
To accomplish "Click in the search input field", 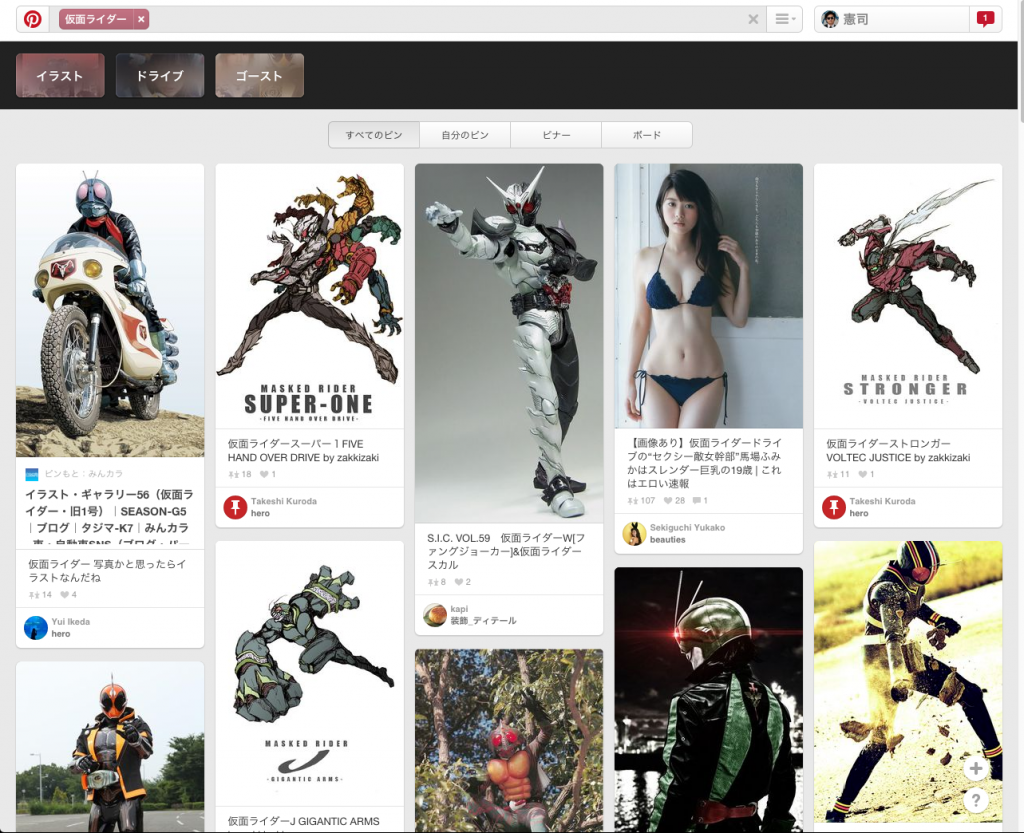I will pyautogui.click(x=447, y=19).
